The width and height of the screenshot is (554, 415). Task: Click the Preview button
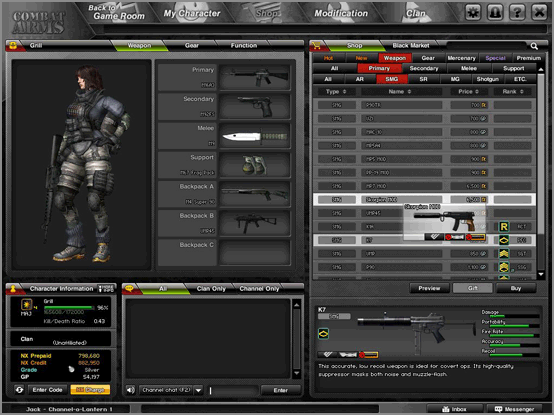pyautogui.click(x=429, y=289)
